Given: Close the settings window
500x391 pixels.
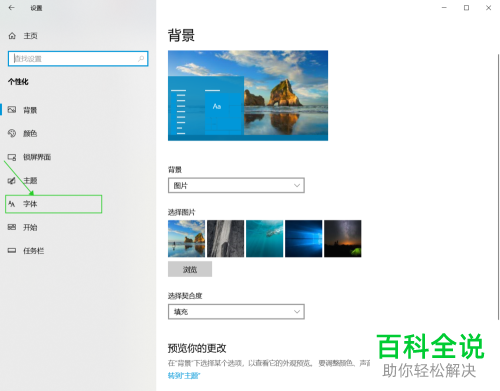Looking at the screenshot, I should (x=488, y=8).
